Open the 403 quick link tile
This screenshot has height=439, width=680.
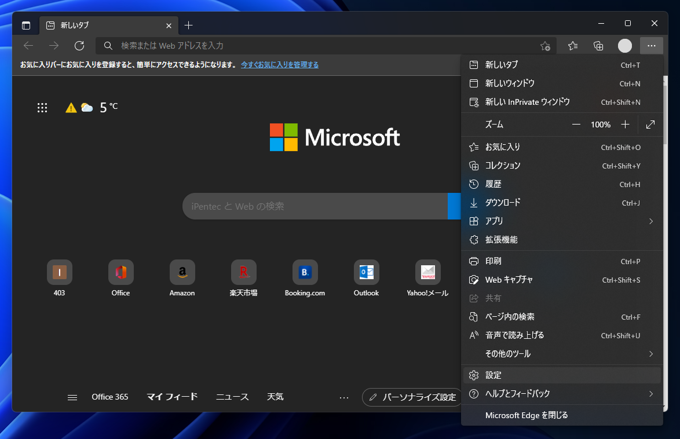[59, 278]
